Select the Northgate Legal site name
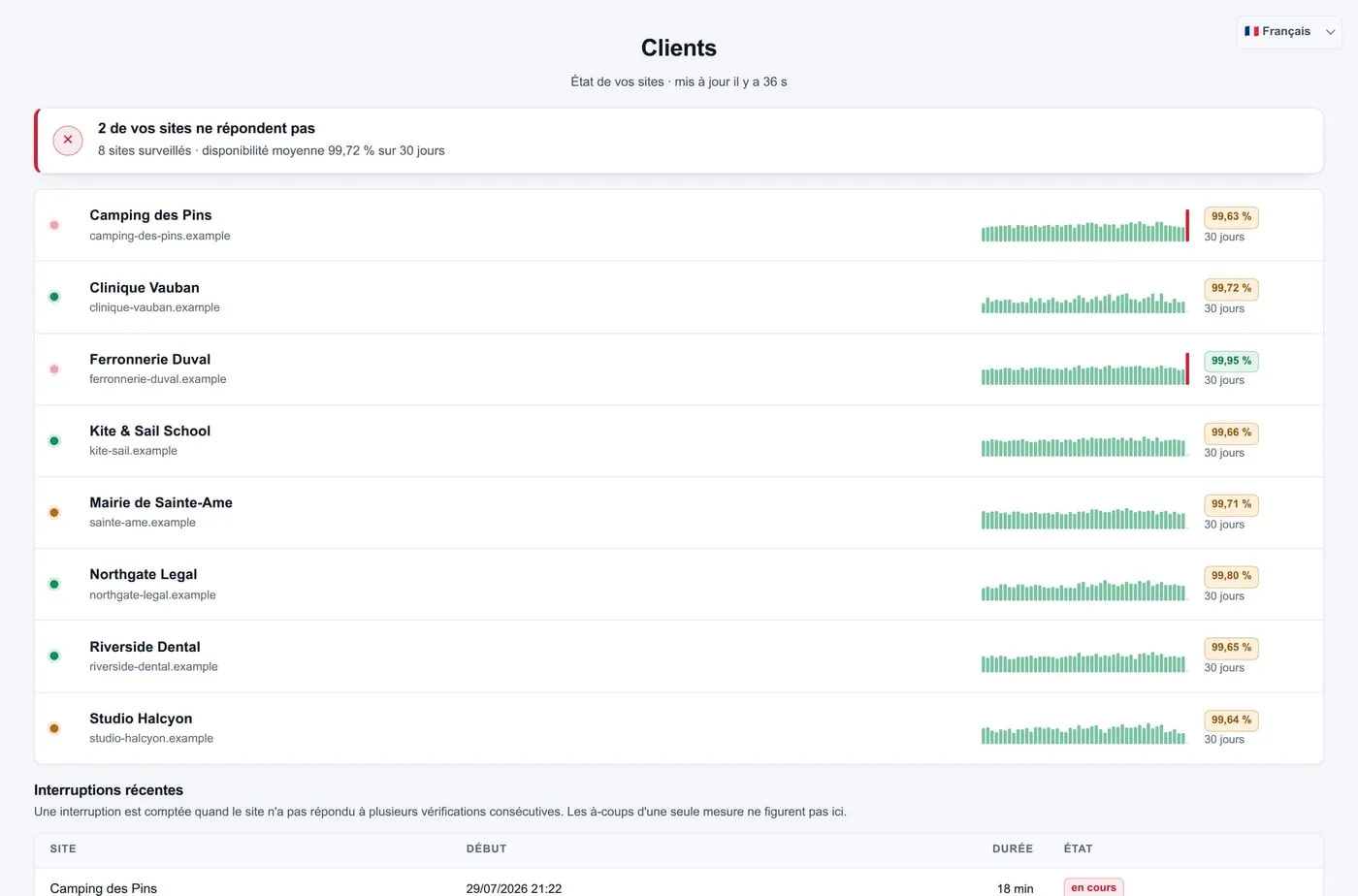Image resolution: width=1358 pixels, height=896 pixels. point(144,574)
